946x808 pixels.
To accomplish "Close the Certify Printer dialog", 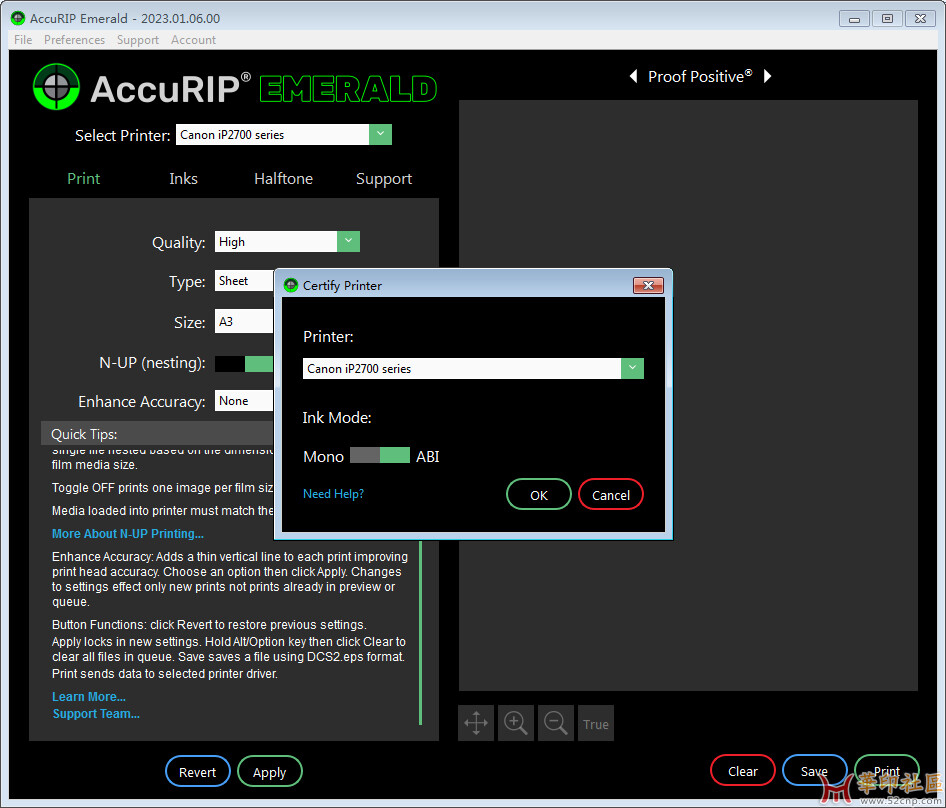I will [x=648, y=285].
